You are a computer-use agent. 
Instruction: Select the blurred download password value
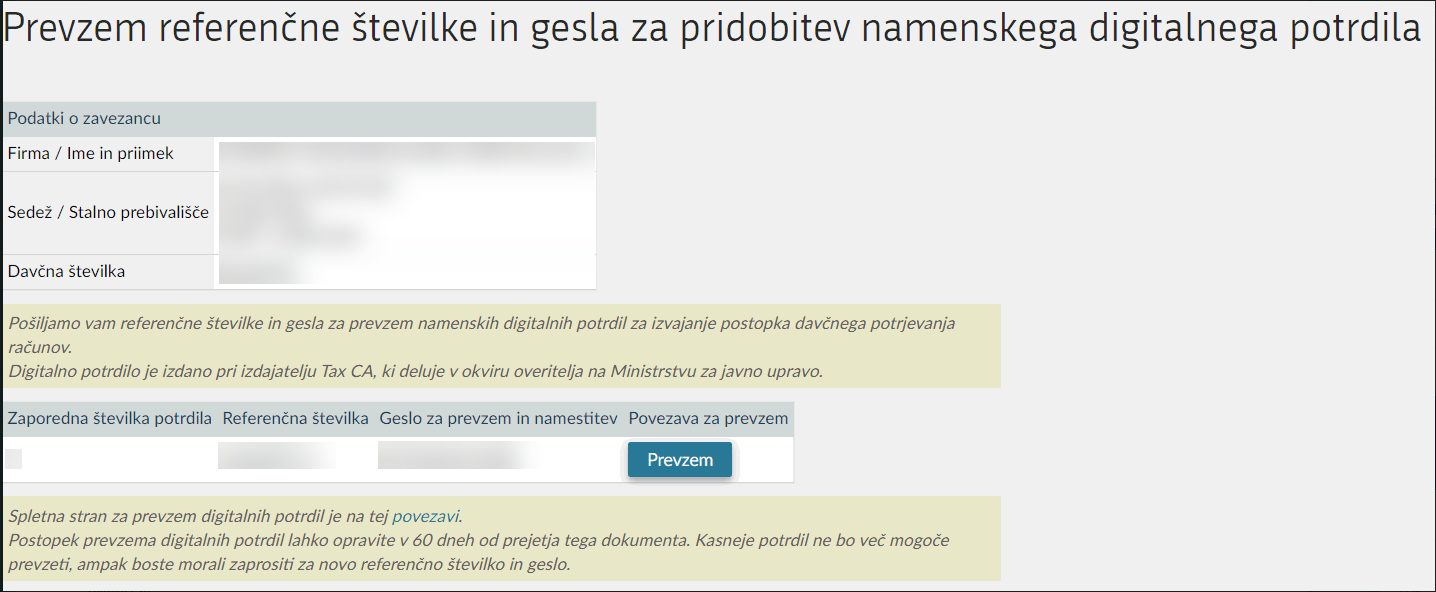[x=450, y=457]
